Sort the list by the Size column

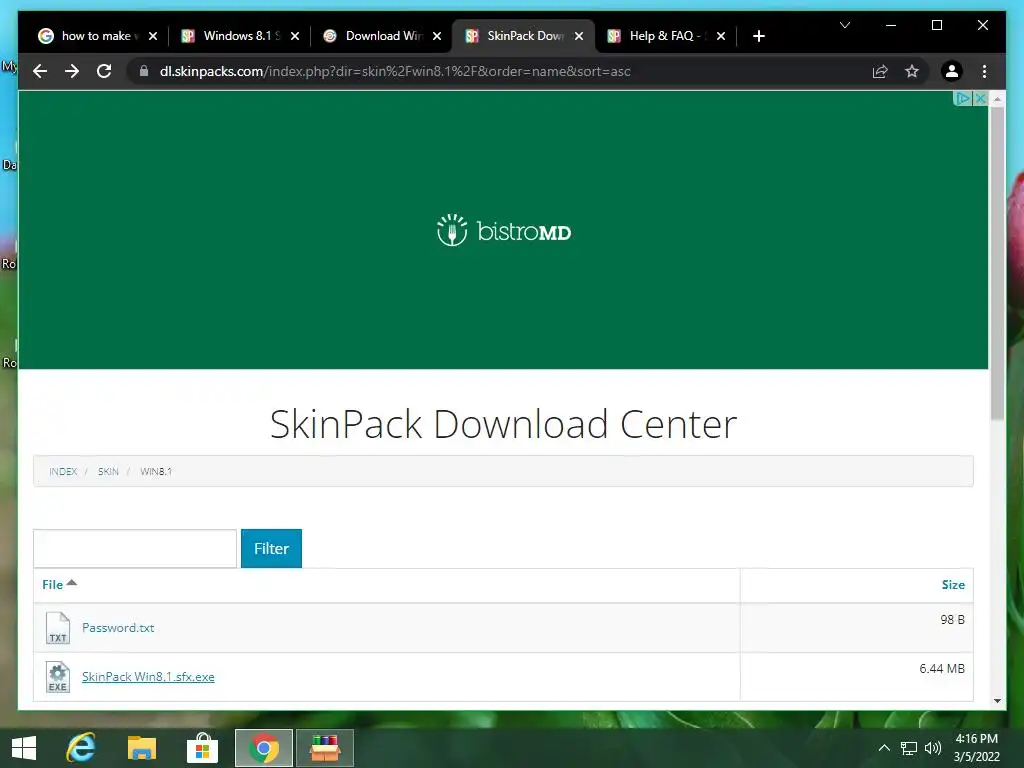coord(953,584)
